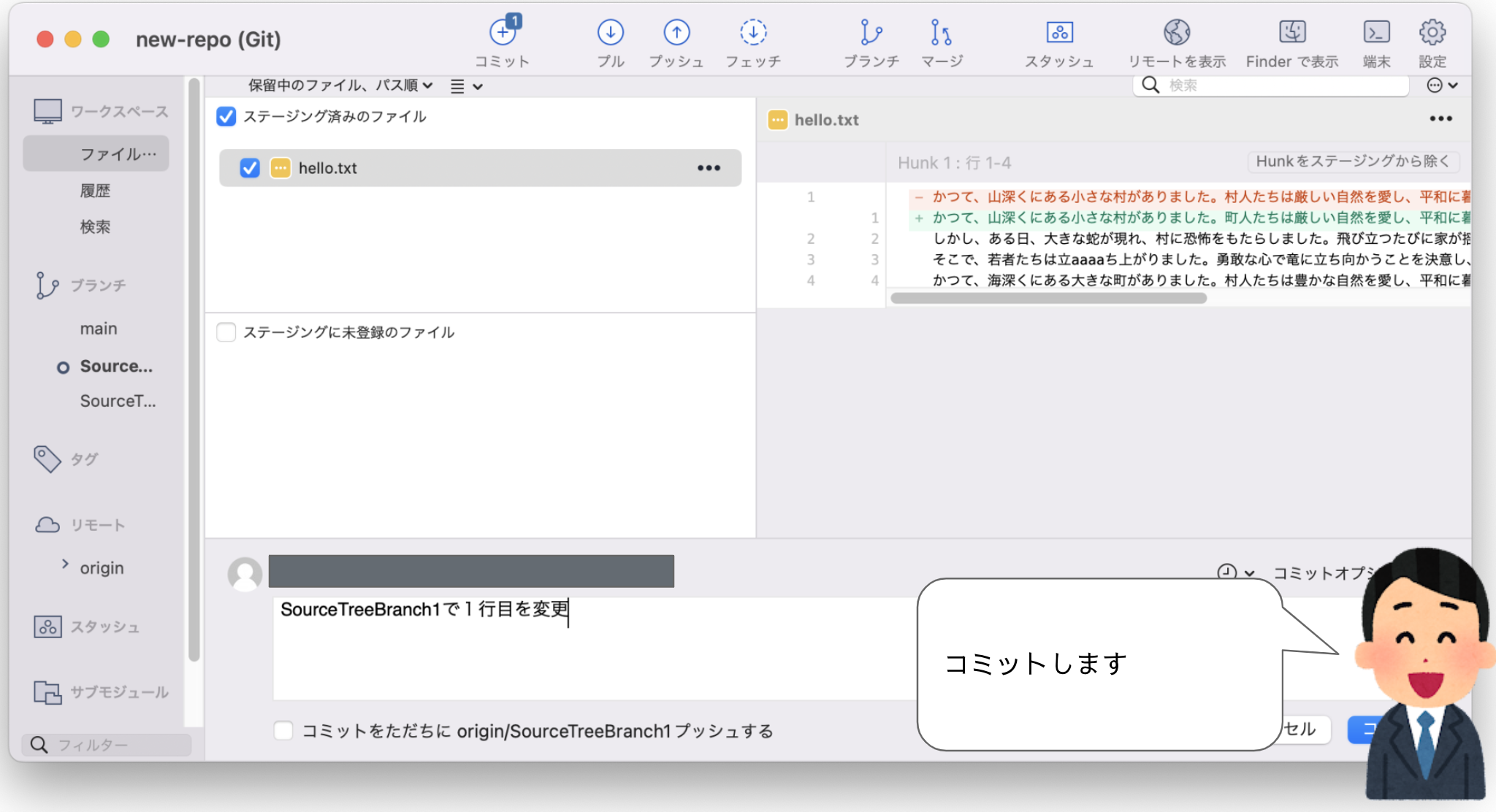1496x812 pixels.
Task: Select the main branch in the sidebar
Action: 98,328
